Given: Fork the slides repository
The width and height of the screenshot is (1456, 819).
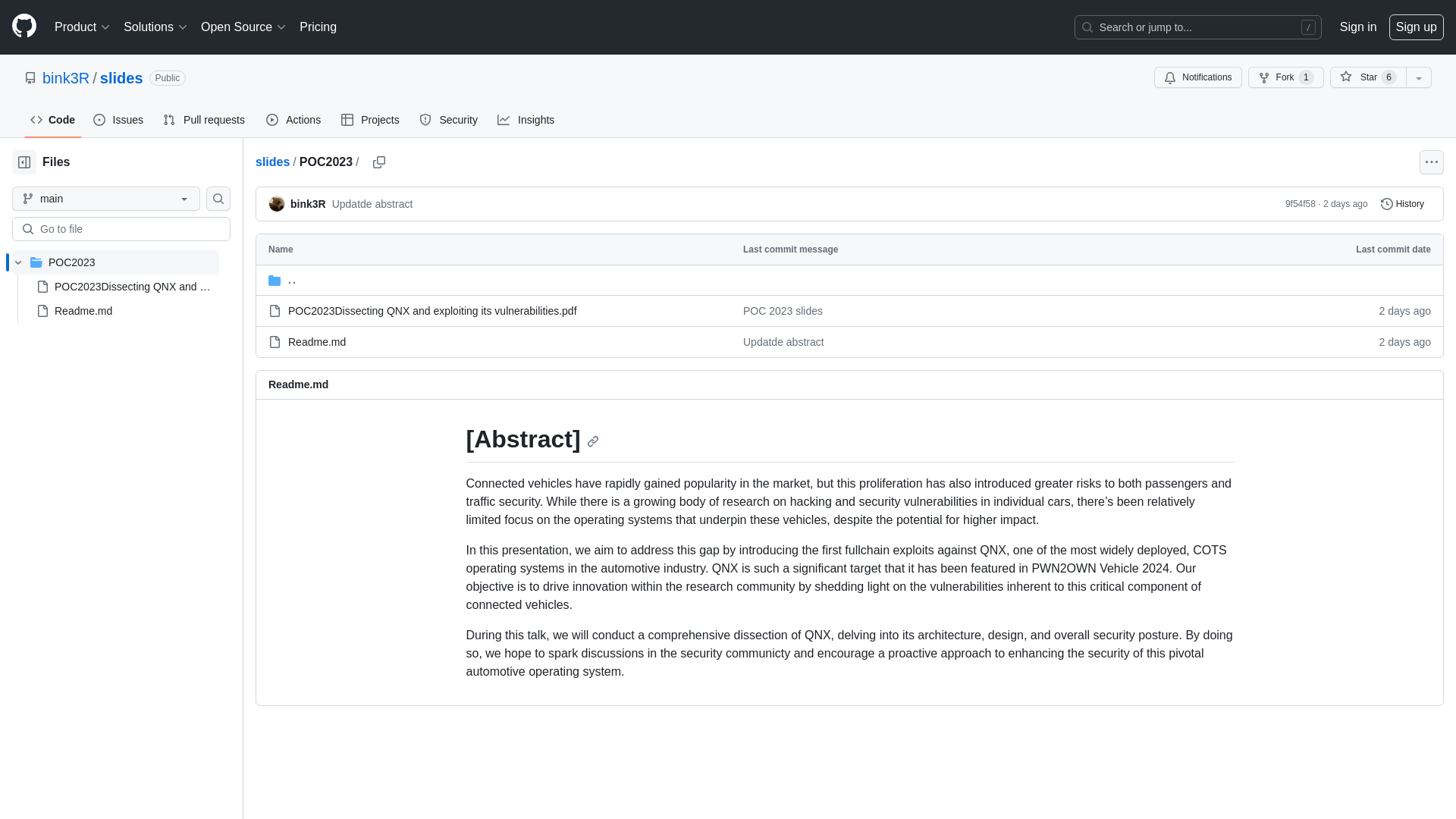Looking at the screenshot, I should pyautogui.click(x=1285, y=77).
